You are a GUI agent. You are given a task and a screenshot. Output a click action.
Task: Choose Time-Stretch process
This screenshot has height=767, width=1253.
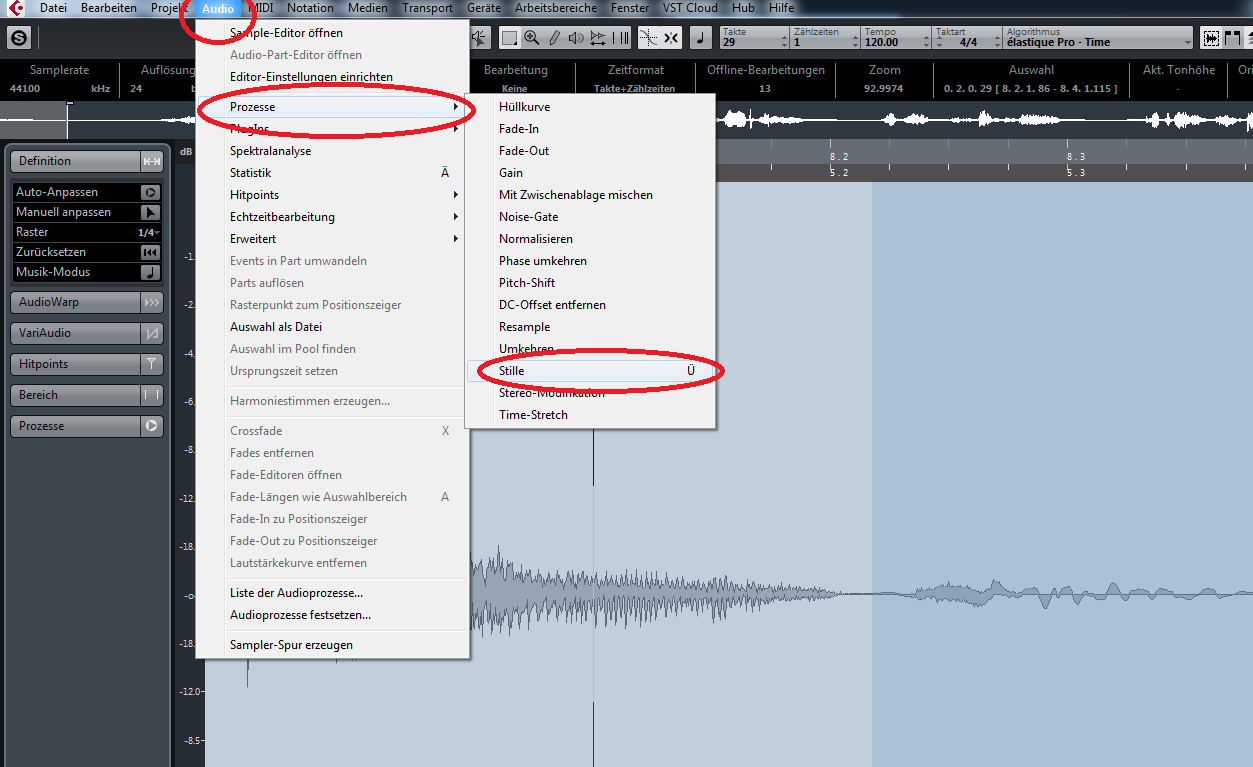coord(591,415)
